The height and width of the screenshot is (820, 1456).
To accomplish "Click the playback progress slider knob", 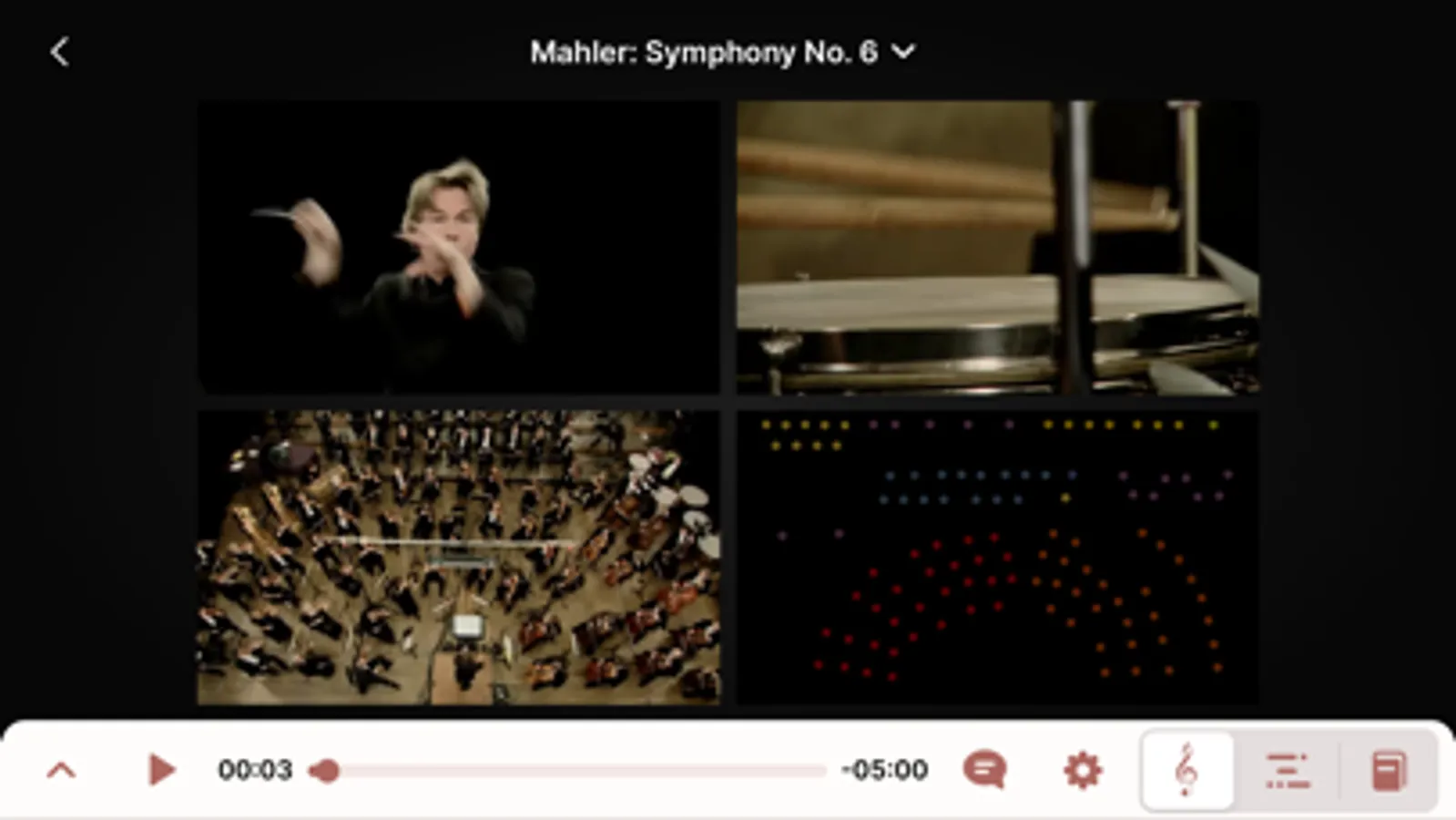I will coord(326,771).
